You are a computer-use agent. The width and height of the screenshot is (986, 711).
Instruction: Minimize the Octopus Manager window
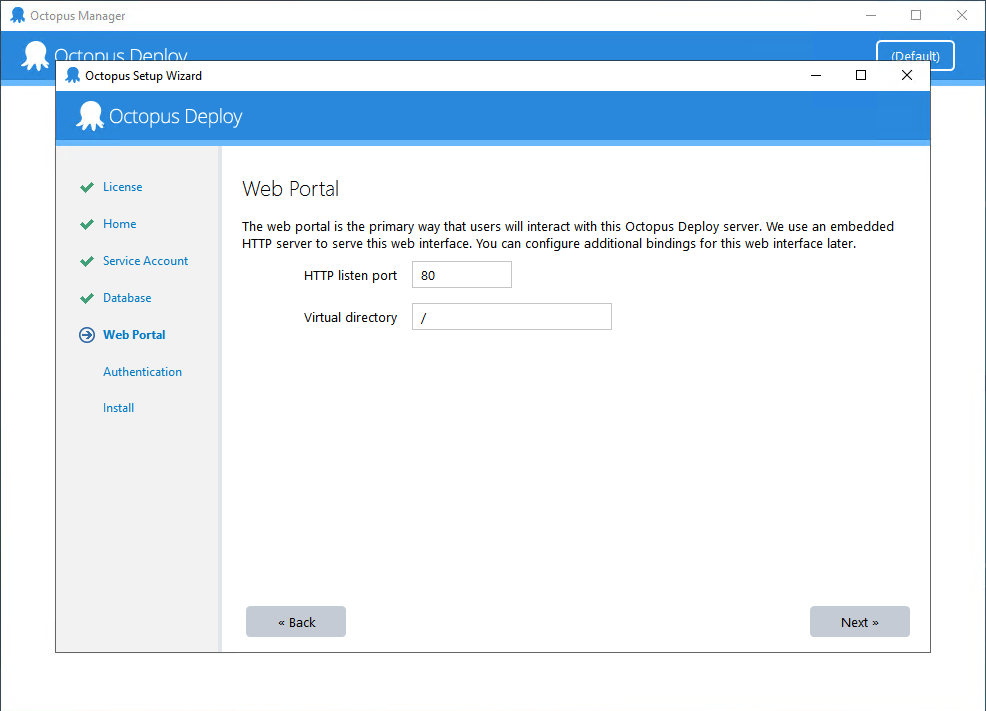(871, 15)
